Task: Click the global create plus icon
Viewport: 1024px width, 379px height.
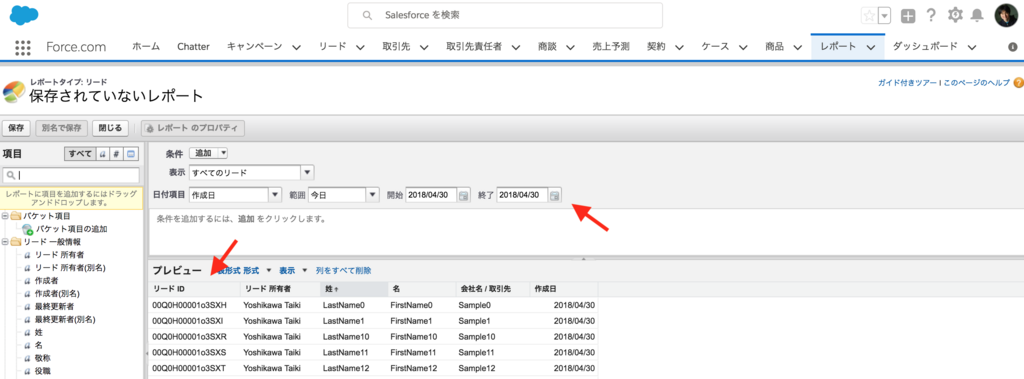Action: [908, 16]
